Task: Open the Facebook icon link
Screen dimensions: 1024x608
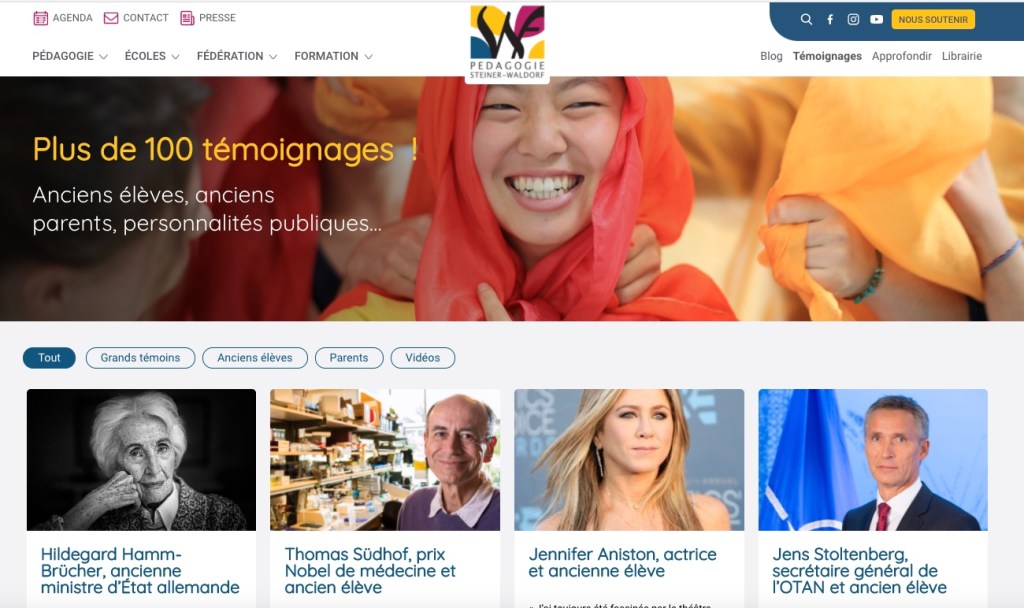Action: (x=830, y=20)
